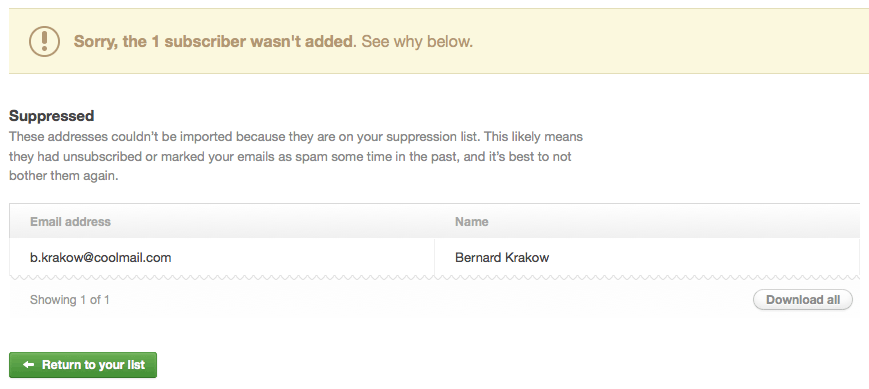This screenshot has width=869, height=389.
Task: Download all suppressed addresses
Action: tap(802, 300)
